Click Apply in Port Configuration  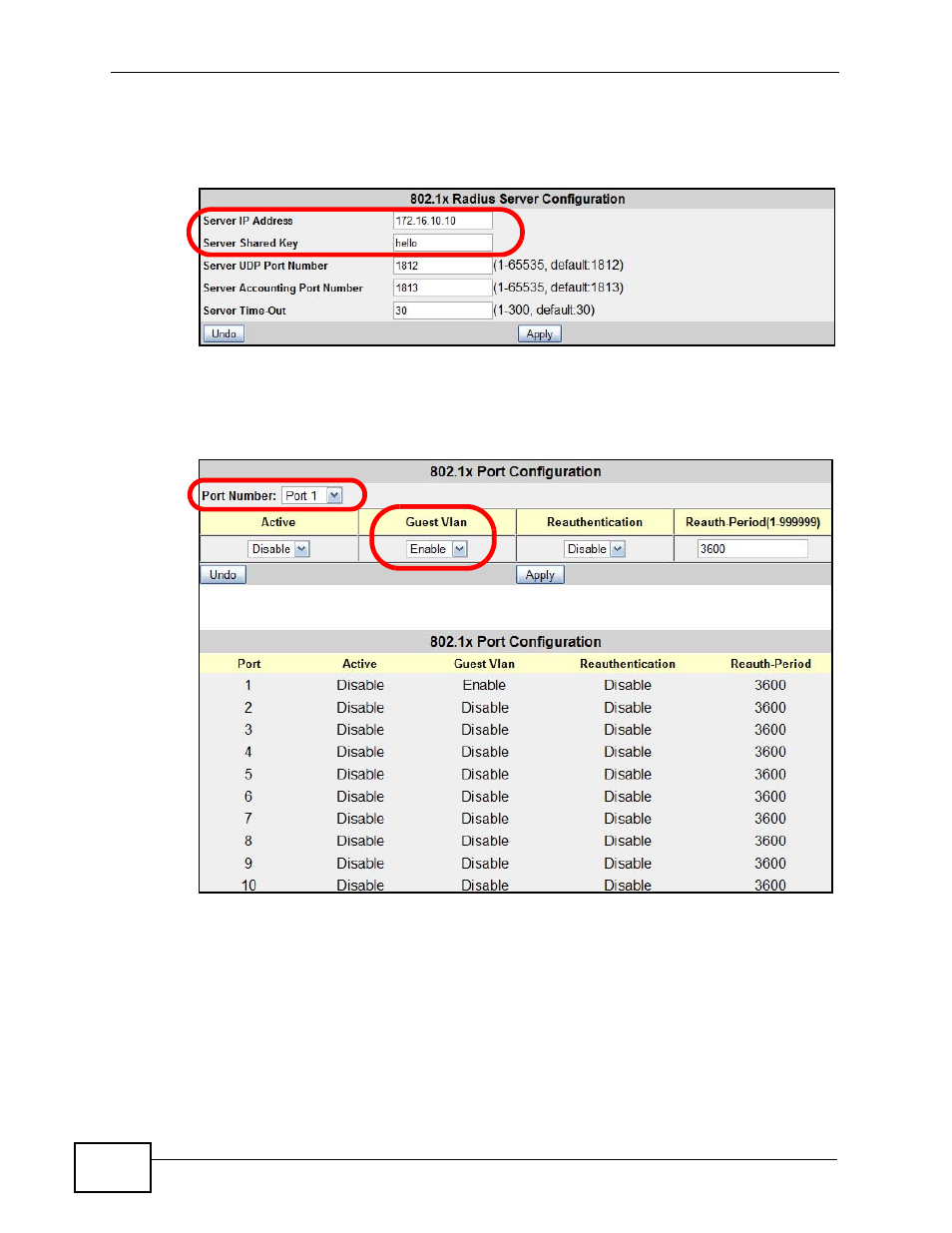540,575
